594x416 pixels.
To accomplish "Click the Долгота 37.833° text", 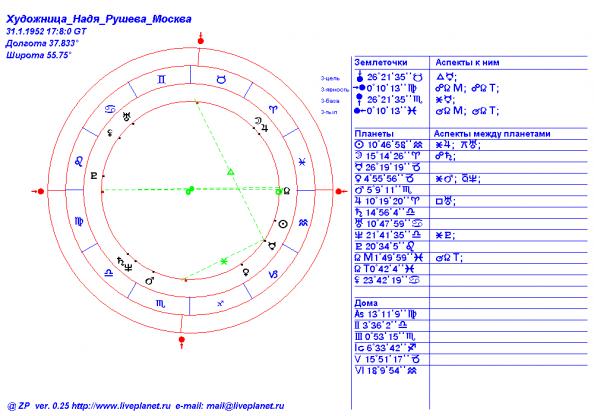I will click(x=42, y=43).
